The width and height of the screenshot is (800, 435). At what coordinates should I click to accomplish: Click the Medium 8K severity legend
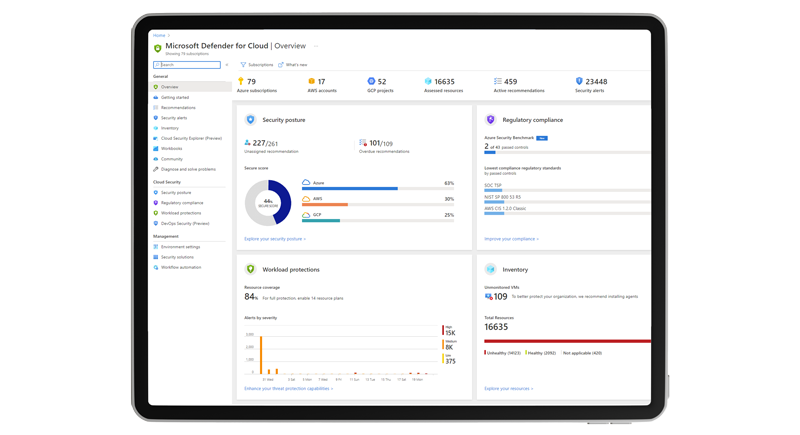449,345
